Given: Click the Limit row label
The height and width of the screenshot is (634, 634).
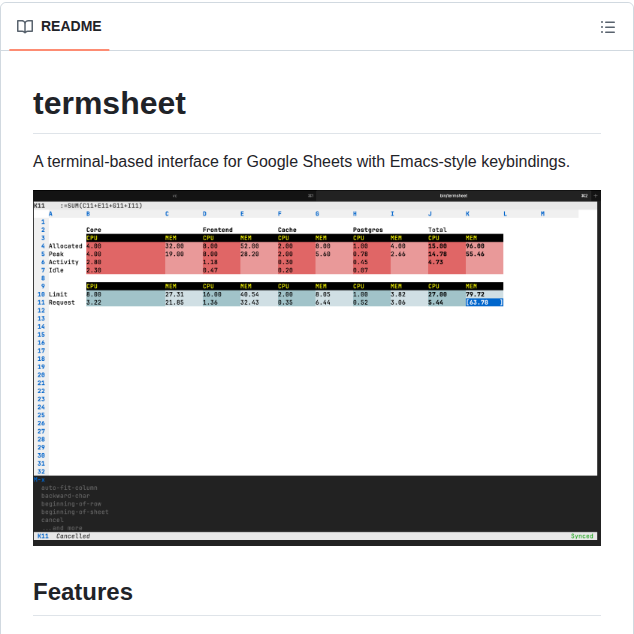Looking at the screenshot, I should pyautogui.click(x=58, y=294).
